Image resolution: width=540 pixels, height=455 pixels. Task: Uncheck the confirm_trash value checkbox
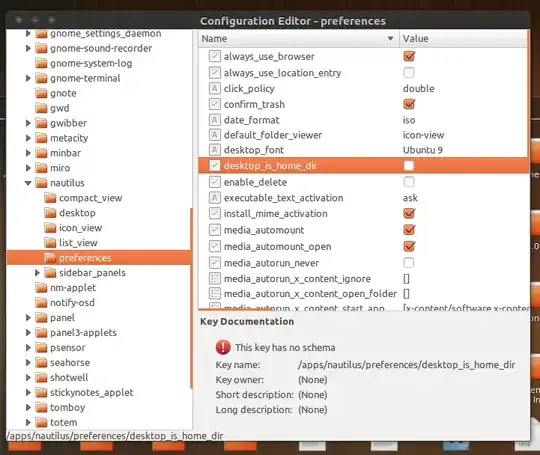tap(409, 104)
